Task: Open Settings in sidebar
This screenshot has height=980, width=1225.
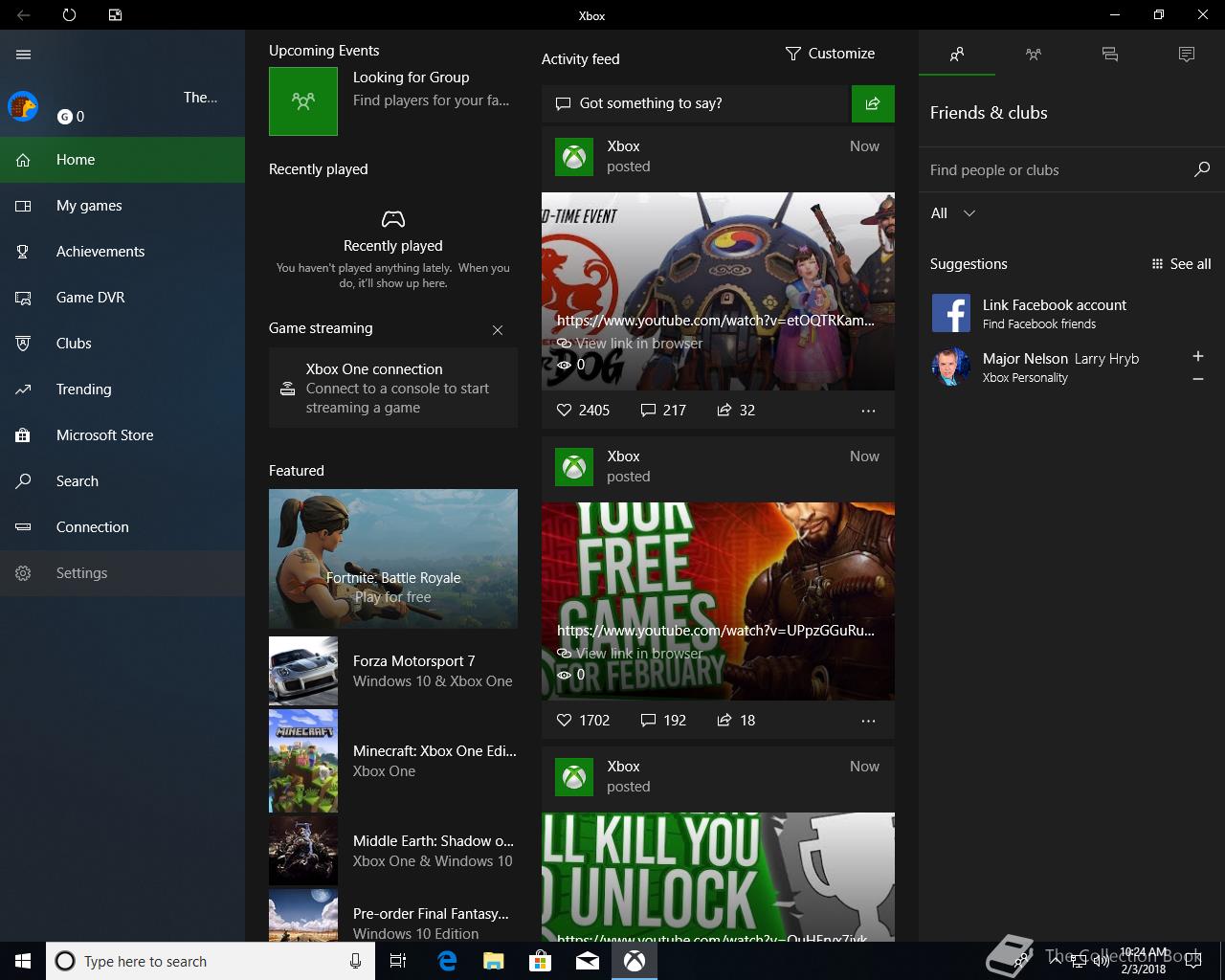Action: click(122, 573)
